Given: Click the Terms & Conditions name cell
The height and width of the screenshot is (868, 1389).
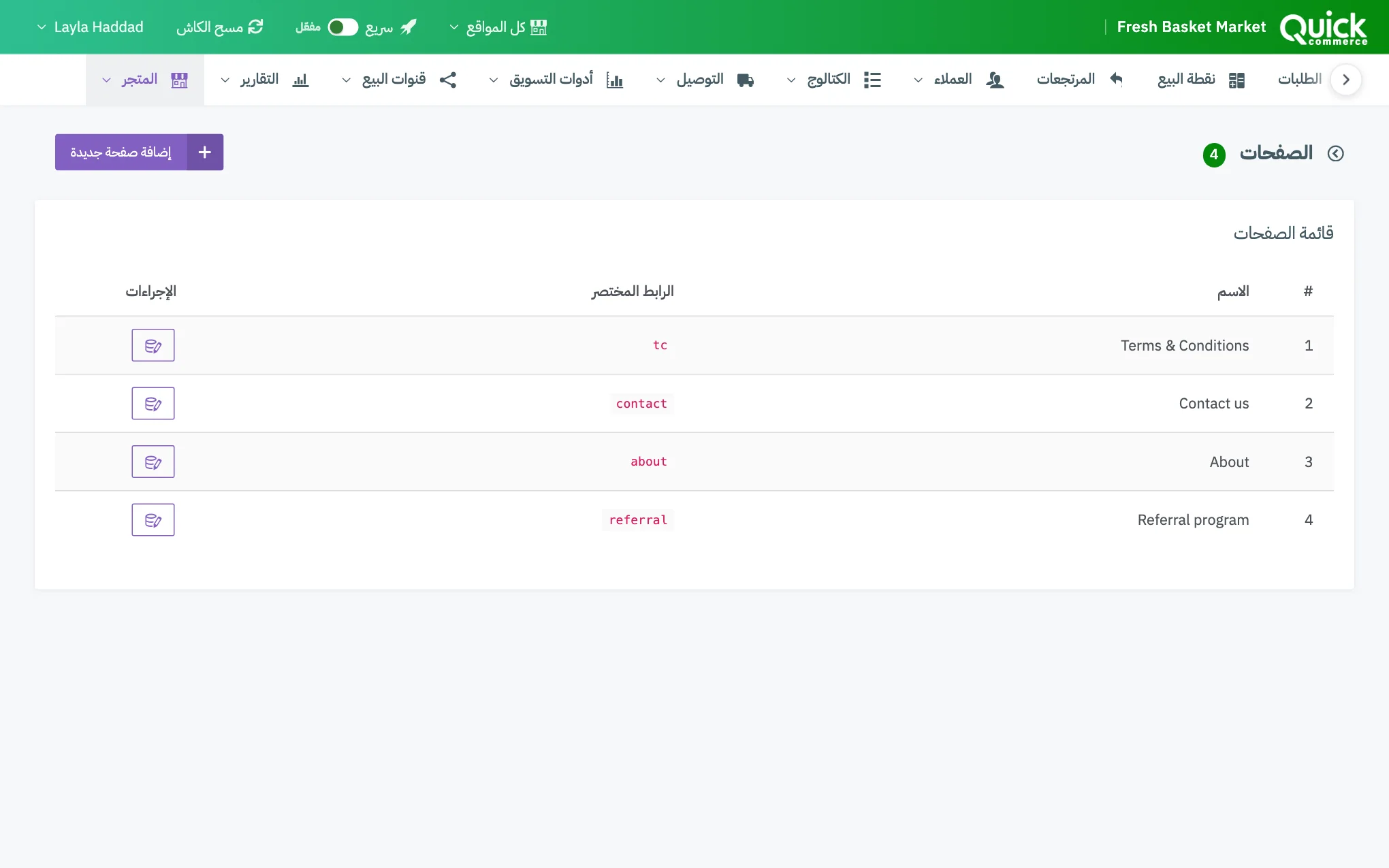Looking at the screenshot, I should (1185, 345).
